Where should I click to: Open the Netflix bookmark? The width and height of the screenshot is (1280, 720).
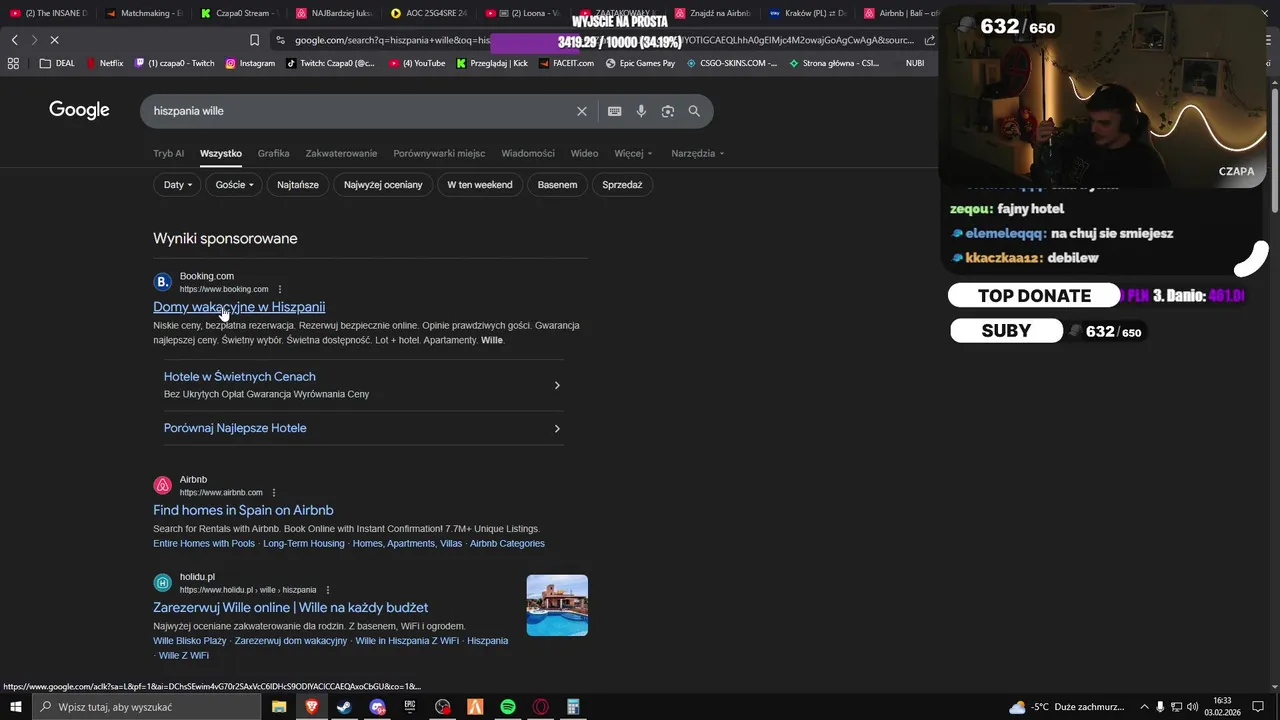coord(105,63)
